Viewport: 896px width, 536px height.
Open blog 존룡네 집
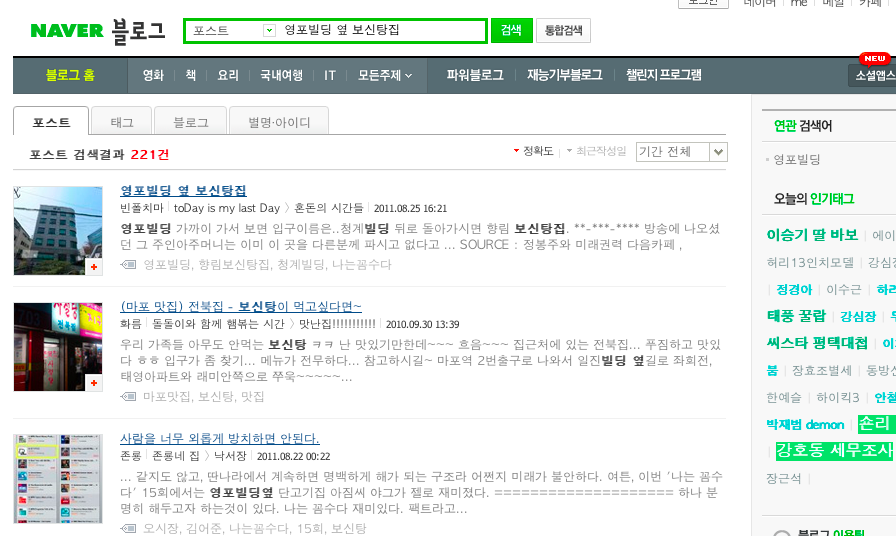click(176, 457)
